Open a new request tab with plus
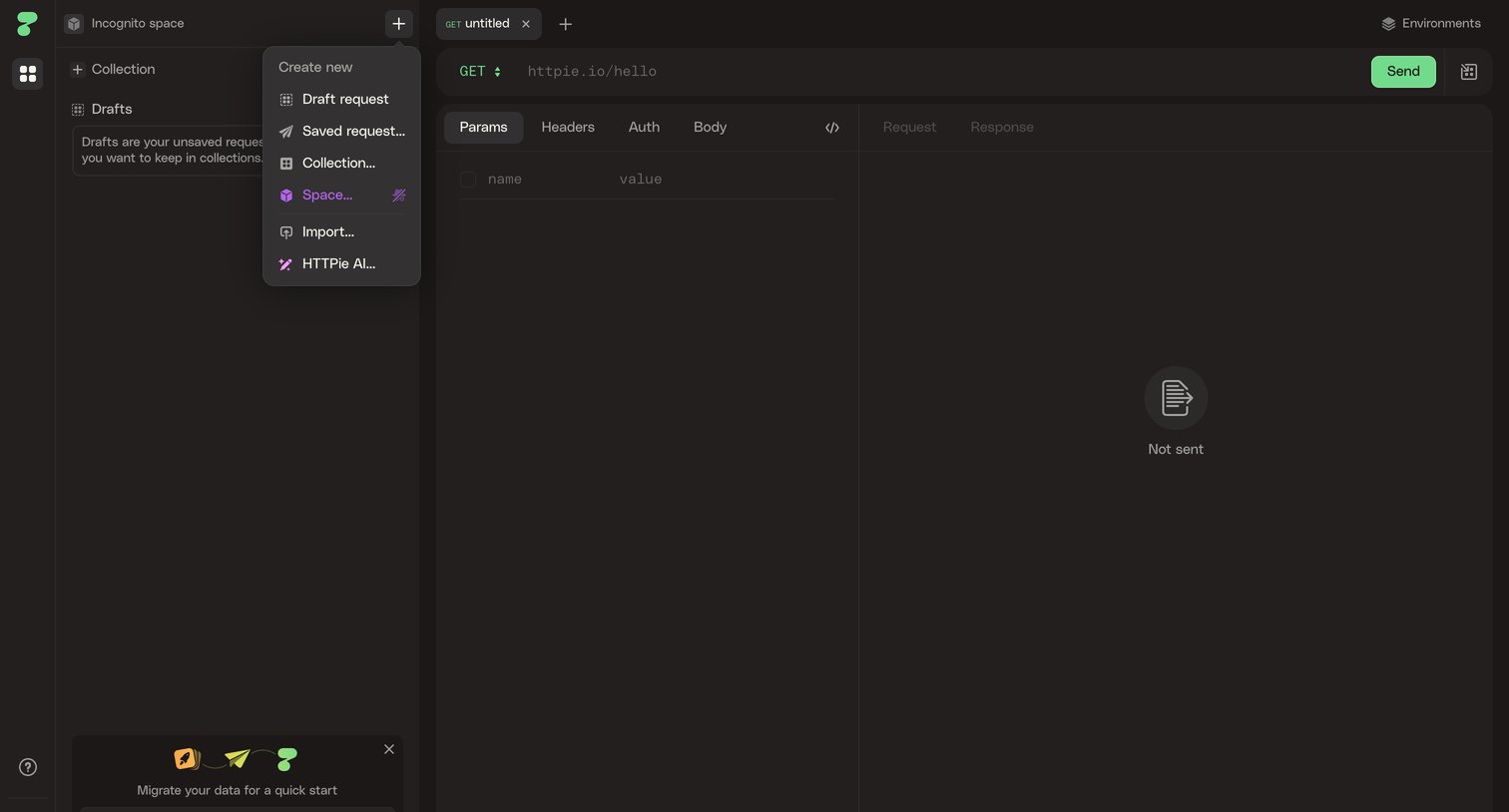Viewport: 1509px width, 812px height. point(565,24)
